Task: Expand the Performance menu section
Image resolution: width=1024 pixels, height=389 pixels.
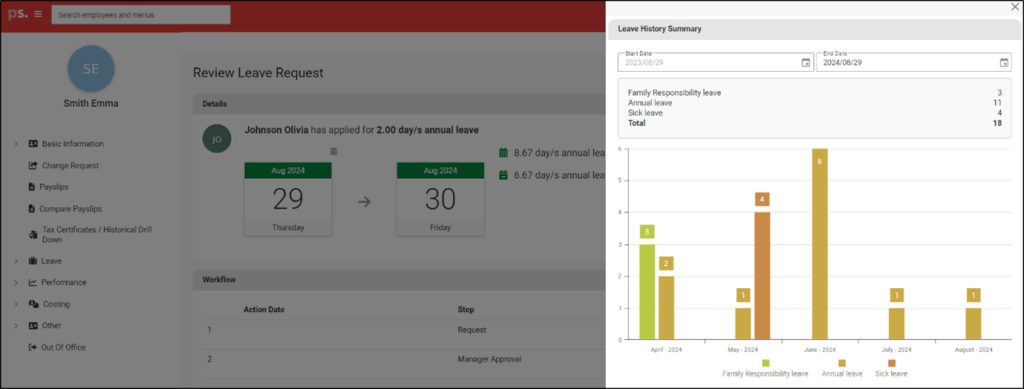Action: (16, 283)
